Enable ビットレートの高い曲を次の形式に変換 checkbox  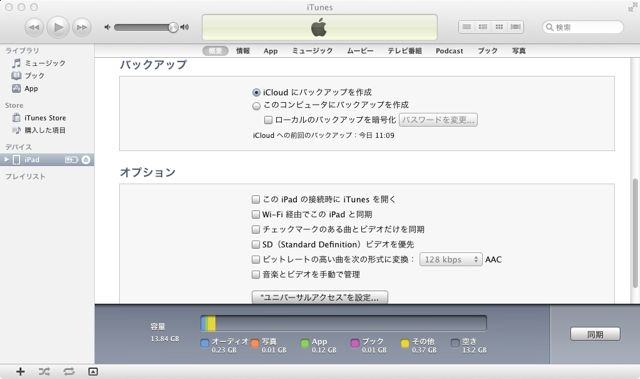pos(256,259)
